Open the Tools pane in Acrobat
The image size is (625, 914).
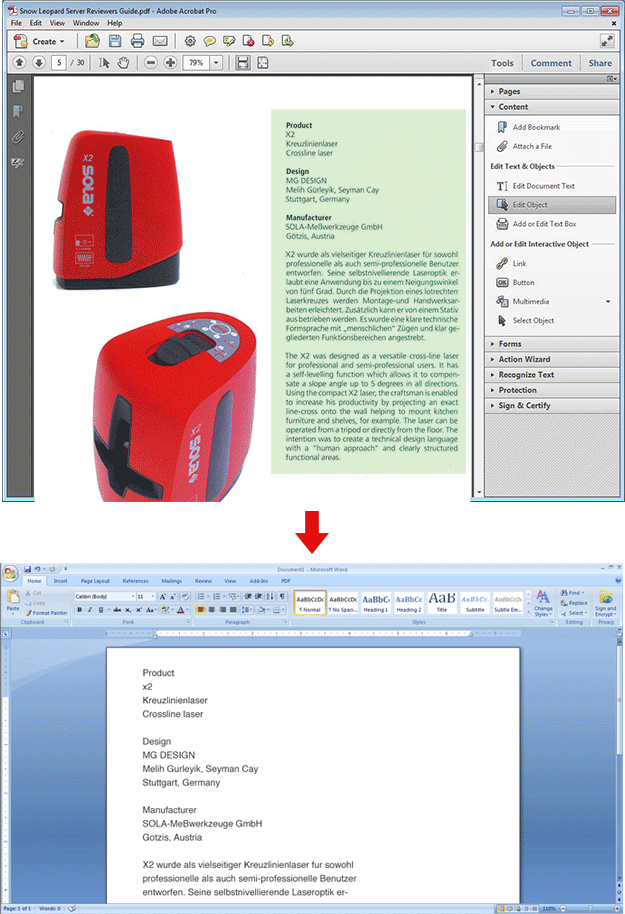(x=502, y=63)
